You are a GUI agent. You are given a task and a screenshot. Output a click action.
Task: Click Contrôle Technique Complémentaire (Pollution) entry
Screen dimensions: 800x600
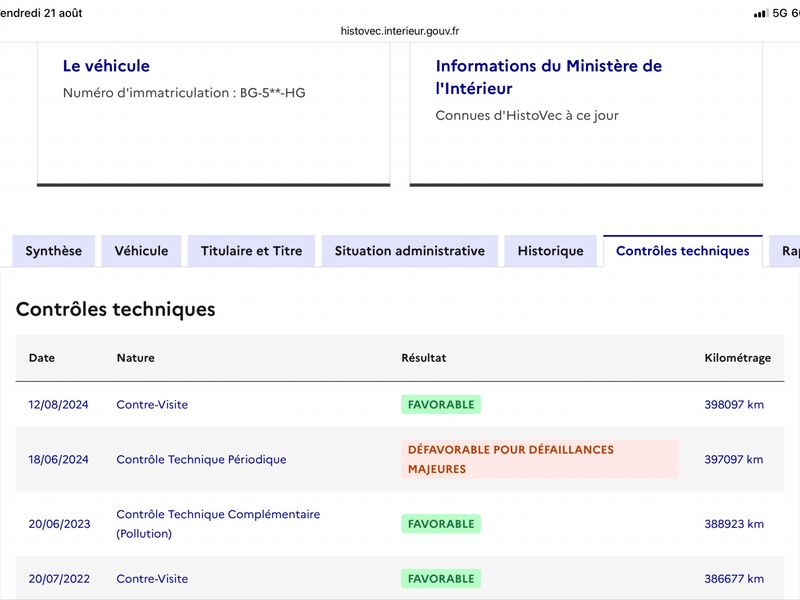[218, 524]
